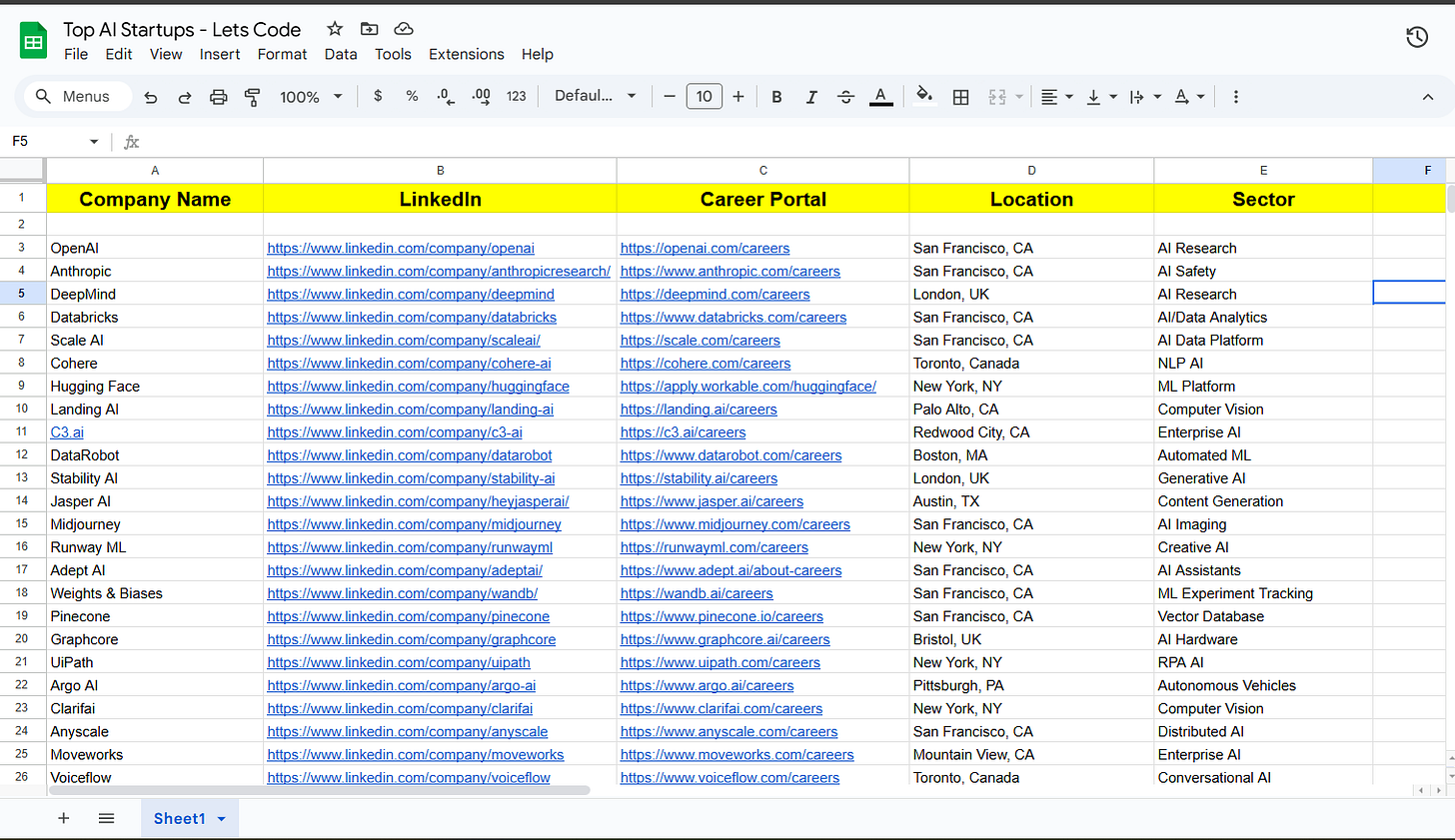The image size is (1455, 840).
Task: Open the font family dropdown
Action: pyautogui.click(x=596, y=96)
